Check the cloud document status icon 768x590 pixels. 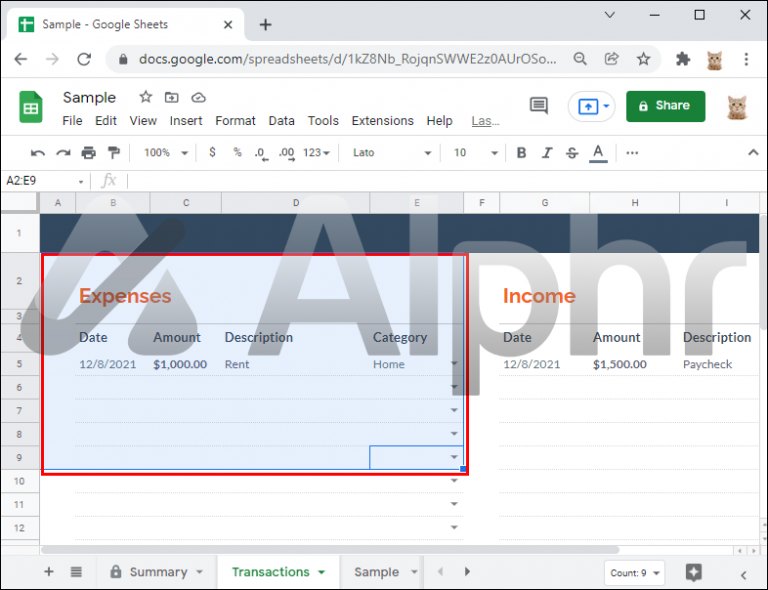[x=198, y=97]
